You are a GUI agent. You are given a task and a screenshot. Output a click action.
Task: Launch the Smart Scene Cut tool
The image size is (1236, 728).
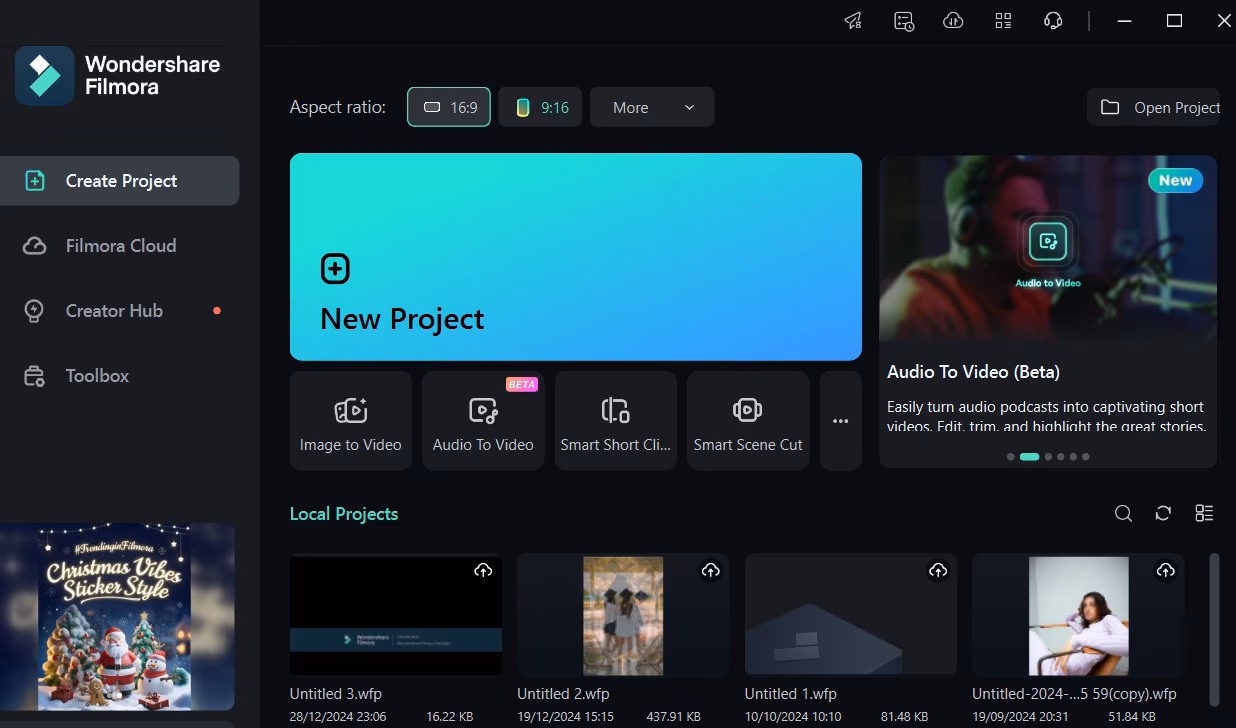[x=748, y=421]
